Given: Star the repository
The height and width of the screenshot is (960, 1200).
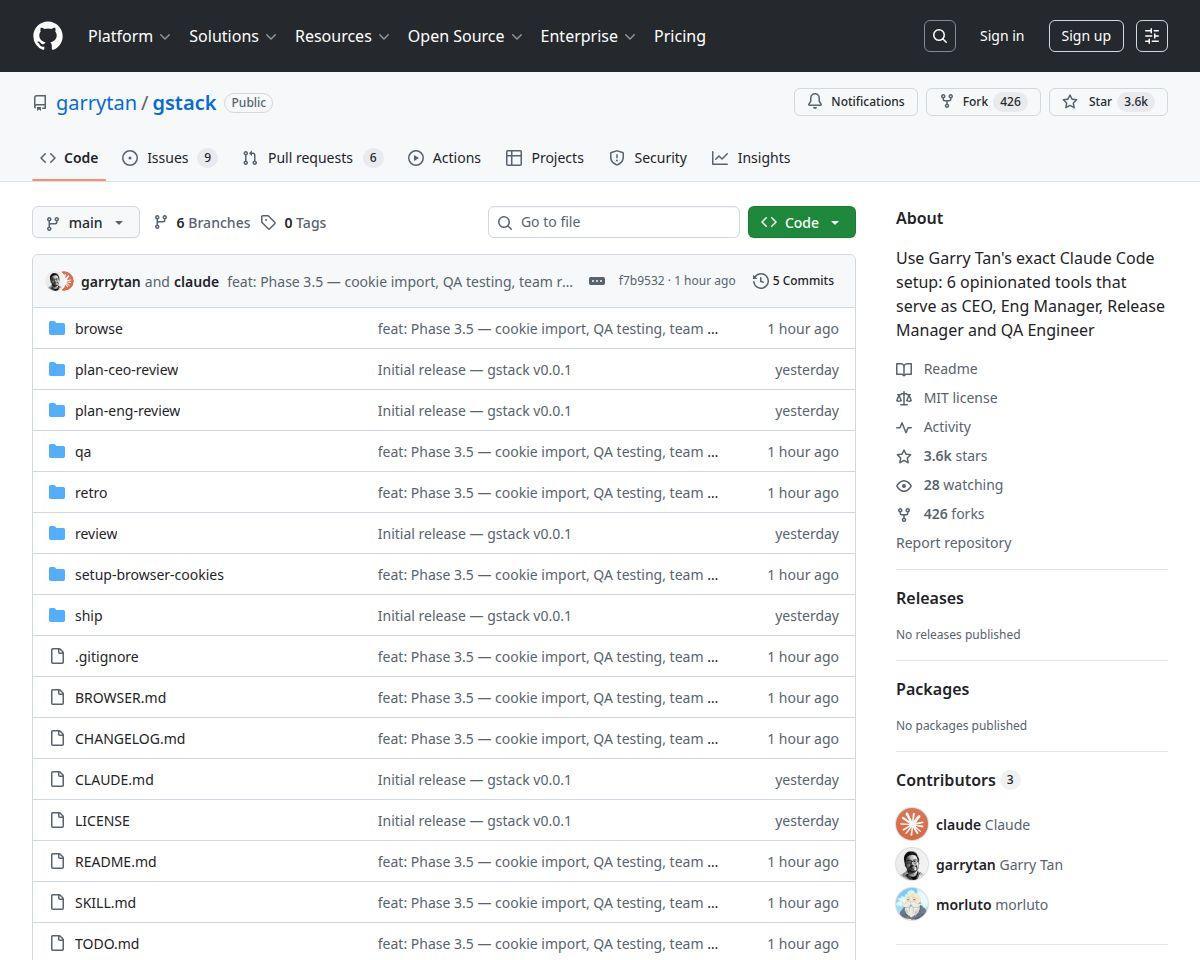Looking at the screenshot, I should pos(1108,102).
